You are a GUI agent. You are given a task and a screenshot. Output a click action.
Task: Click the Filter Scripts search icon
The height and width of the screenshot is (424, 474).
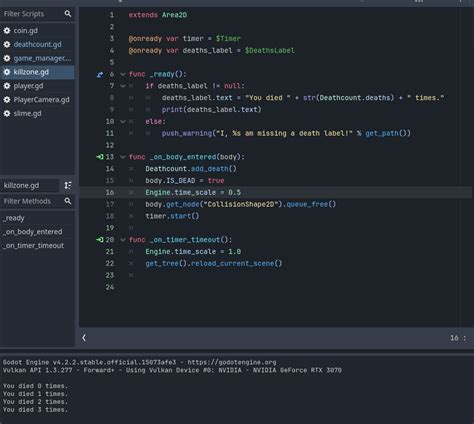(68, 14)
